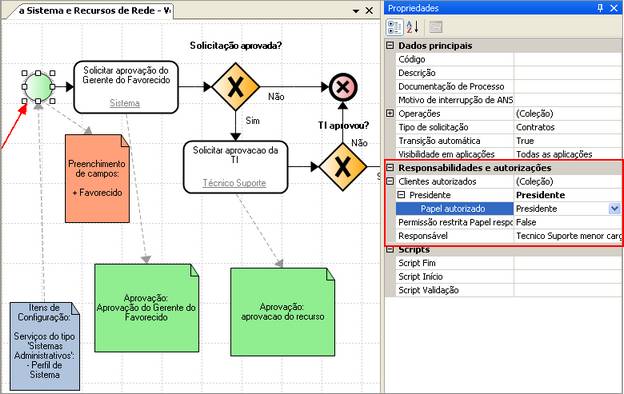This screenshot has height=394, width=624.
Task: Click 'Motivo de interrupção de ANS' value field
Action: 568,100
